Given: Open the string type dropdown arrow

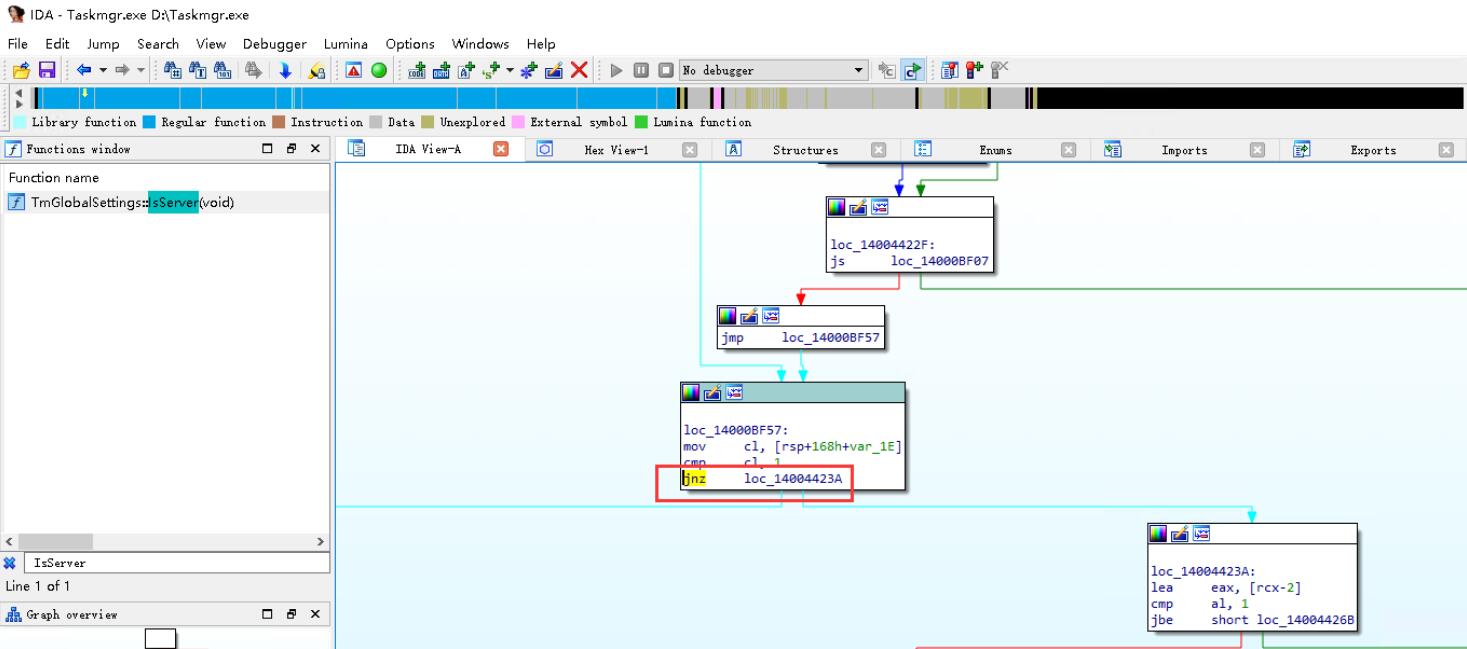Looking at the screenshot, I should coord(509,70).
